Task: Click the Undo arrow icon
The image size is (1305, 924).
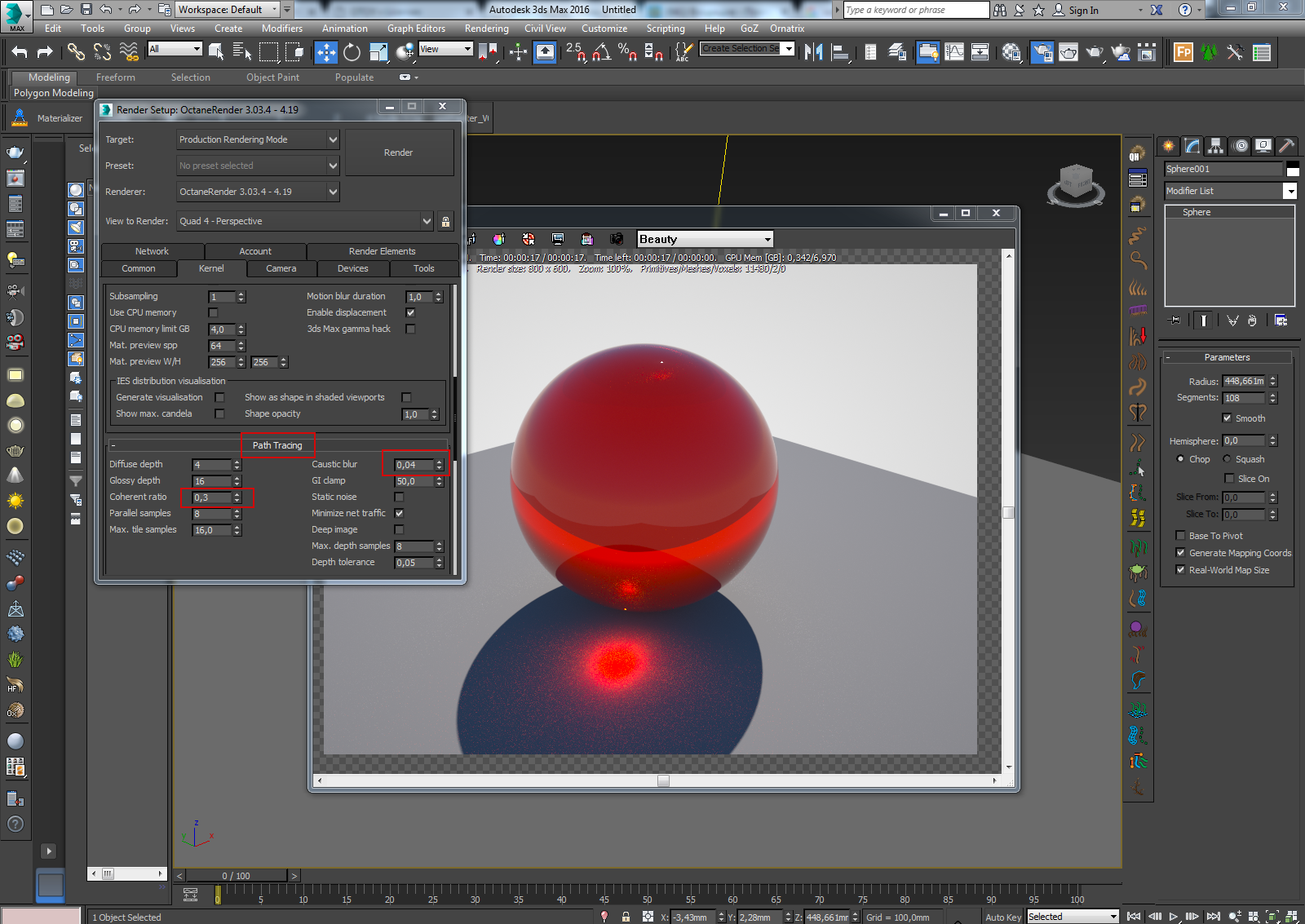Action: (x=20, y=52)
